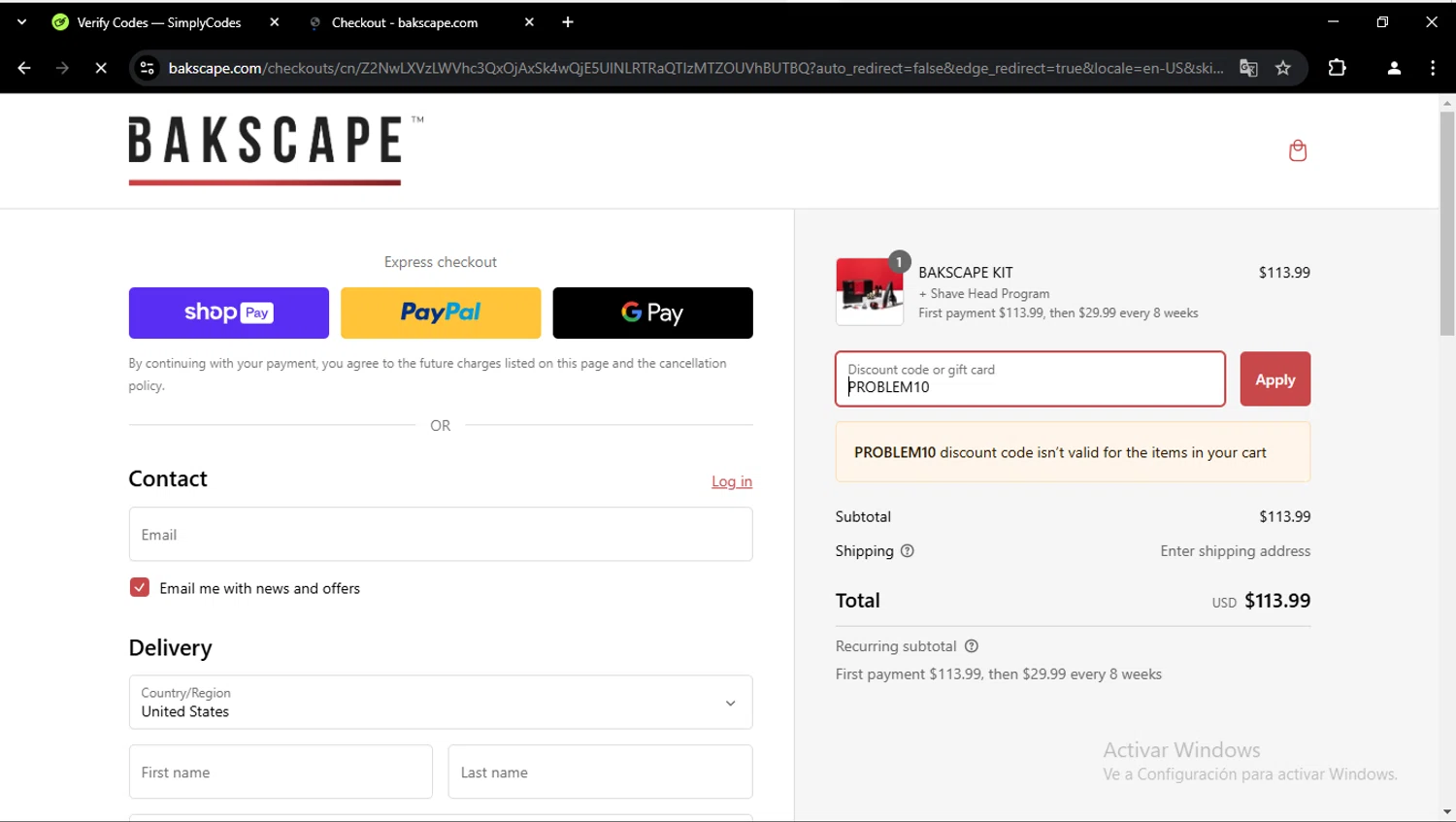This screenshot has width=1456, height=822.
Task: Pay with Google Pay button
Action: (652, 312)
